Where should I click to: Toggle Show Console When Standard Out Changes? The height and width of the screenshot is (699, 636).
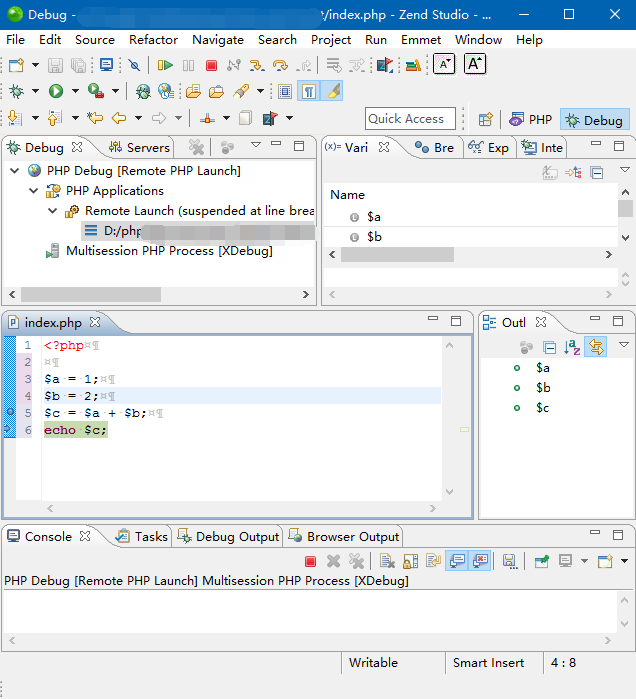457,561
